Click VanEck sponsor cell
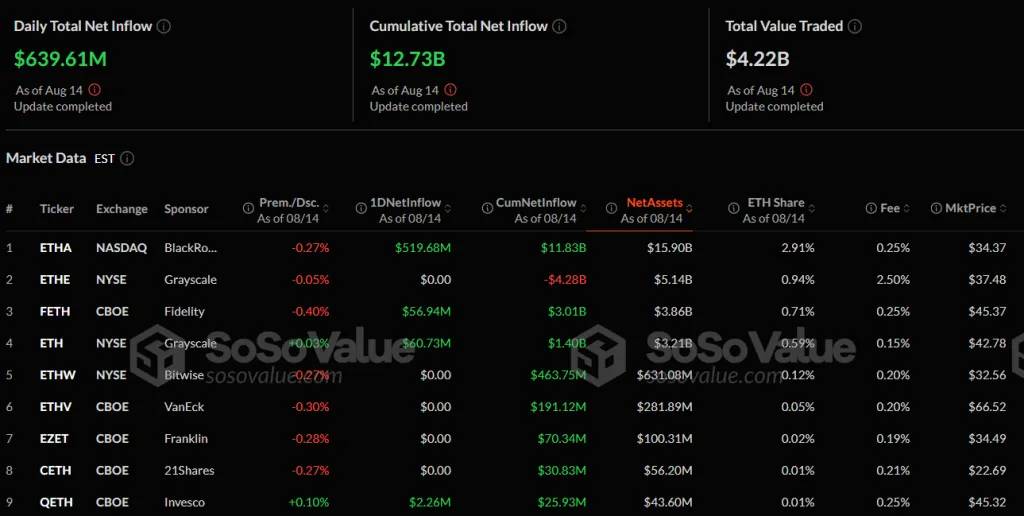 [184, 407]
